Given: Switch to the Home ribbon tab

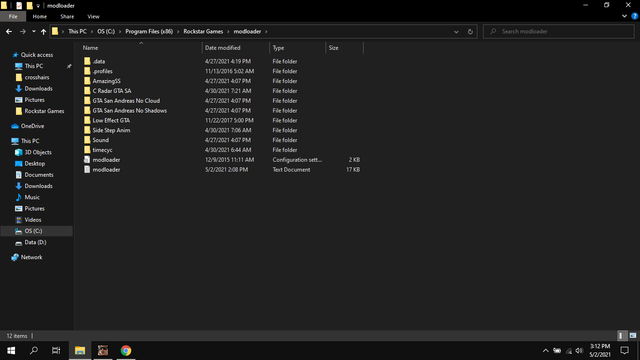Looking at the screenshot, I should point(40,17).
